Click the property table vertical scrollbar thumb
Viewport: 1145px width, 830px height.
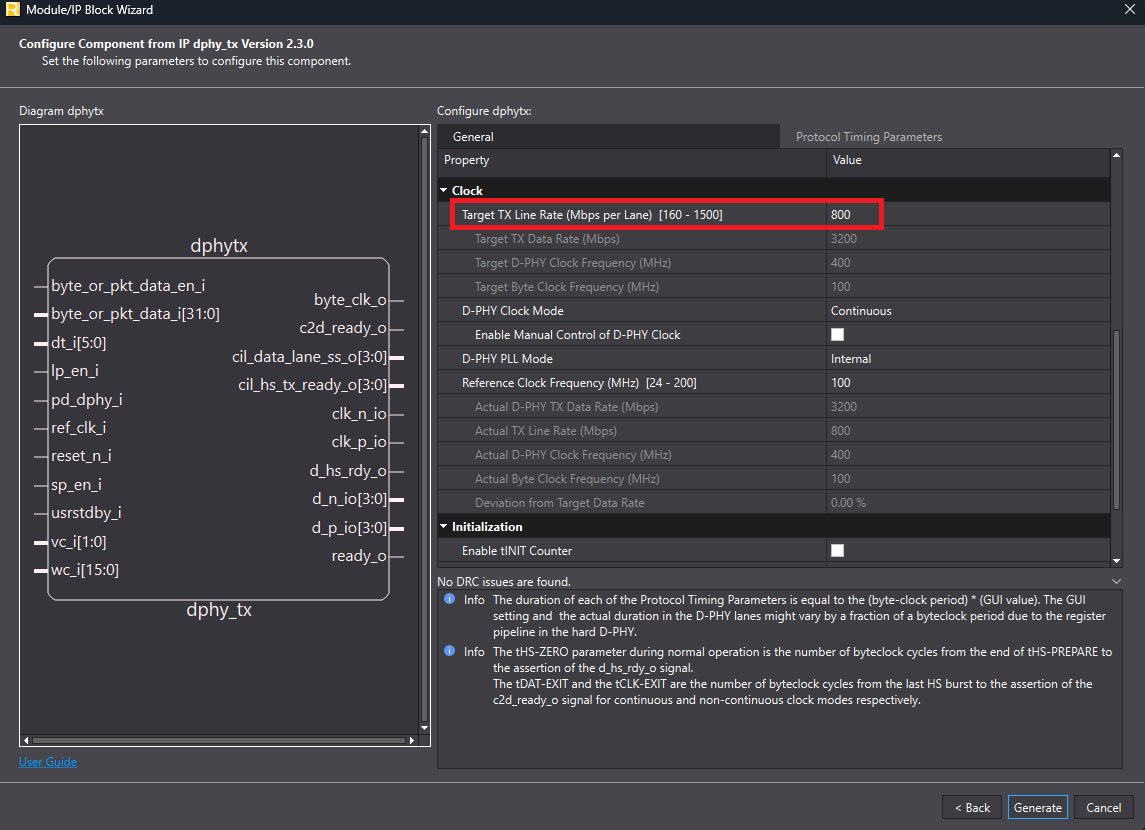pyautogui.click(x=1117, y=420)
